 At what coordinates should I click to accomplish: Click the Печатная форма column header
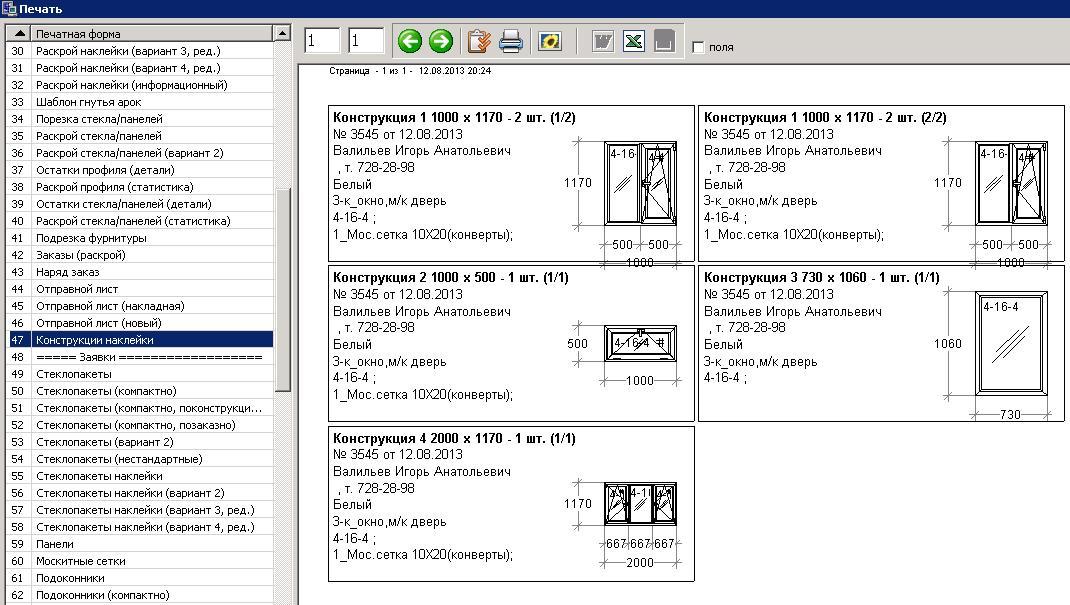pyautogui.click(x=152, y=33)
